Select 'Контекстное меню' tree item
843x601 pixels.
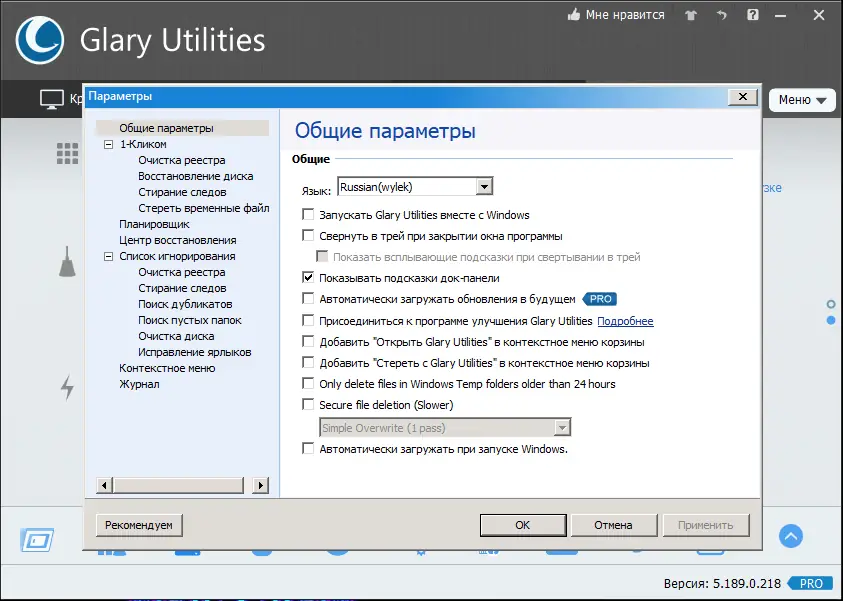[167, 368]
